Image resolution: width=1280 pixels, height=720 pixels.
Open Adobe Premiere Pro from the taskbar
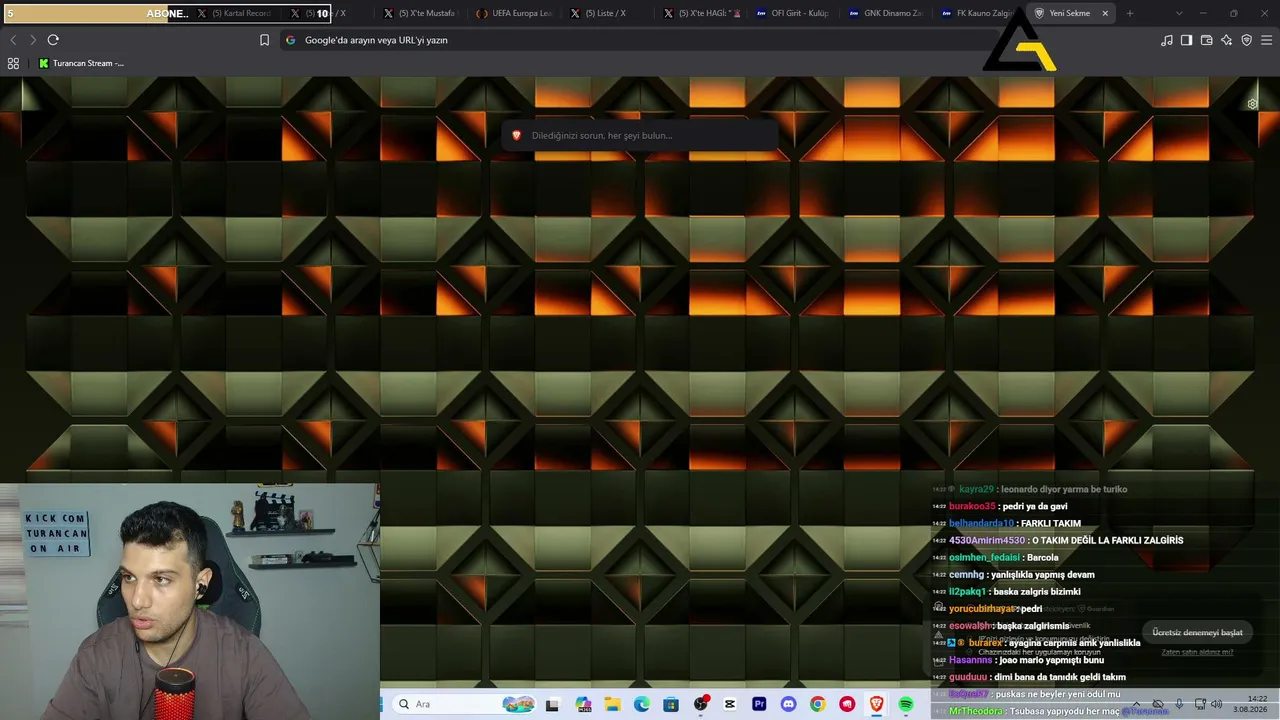[x=759, y=704]
